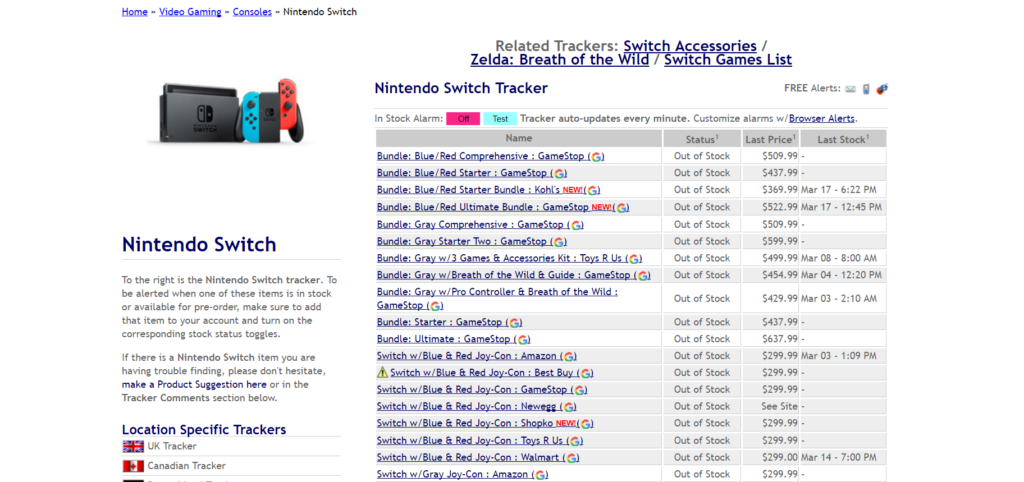Click the Nintendo Switch Tracker heading

[x=461, y=88]
